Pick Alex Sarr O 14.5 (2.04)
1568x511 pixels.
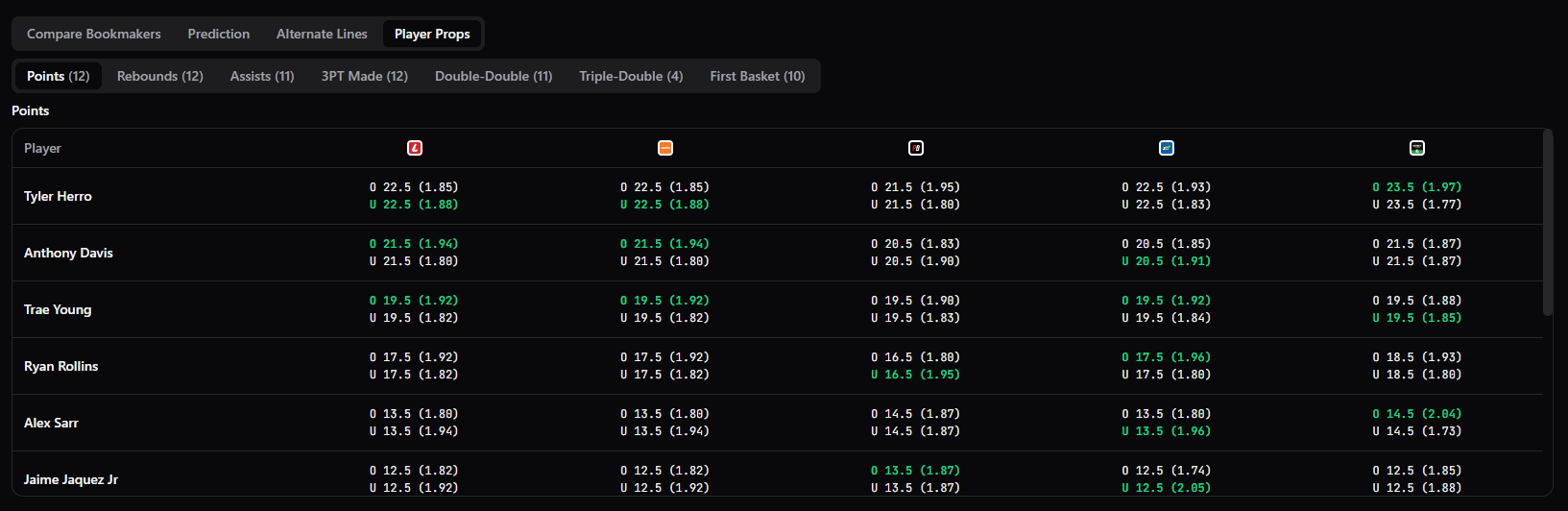1417,414
